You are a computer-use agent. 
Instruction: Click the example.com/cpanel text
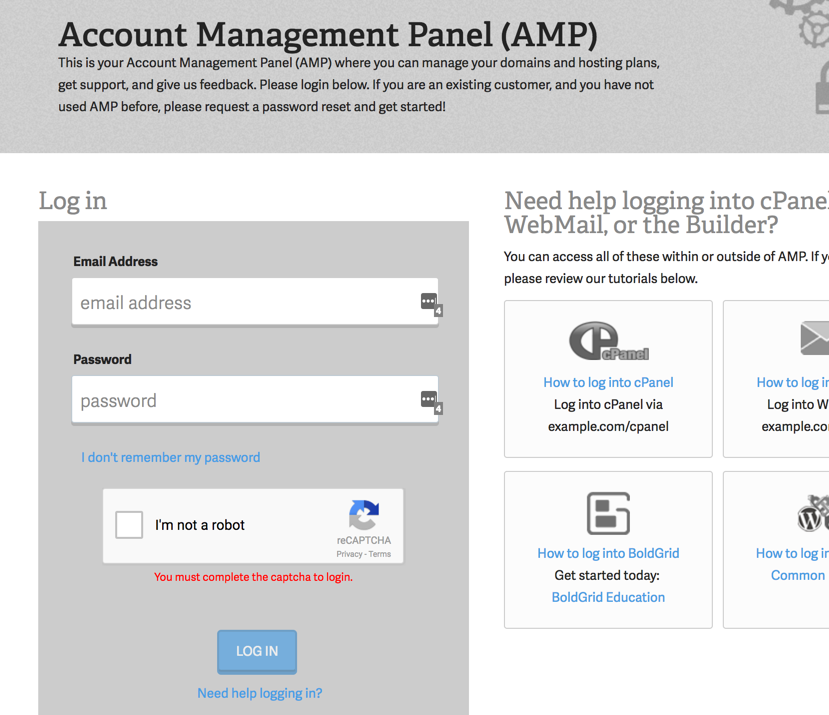[x=609, y=426]
